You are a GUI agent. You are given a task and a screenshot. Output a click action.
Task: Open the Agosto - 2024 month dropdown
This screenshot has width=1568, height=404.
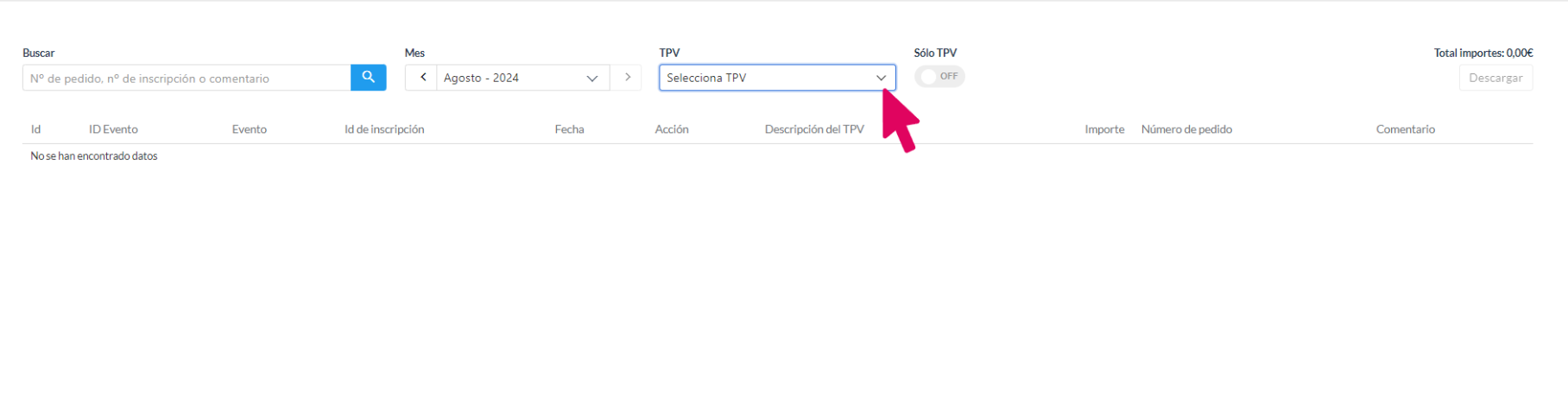point(523,78)
